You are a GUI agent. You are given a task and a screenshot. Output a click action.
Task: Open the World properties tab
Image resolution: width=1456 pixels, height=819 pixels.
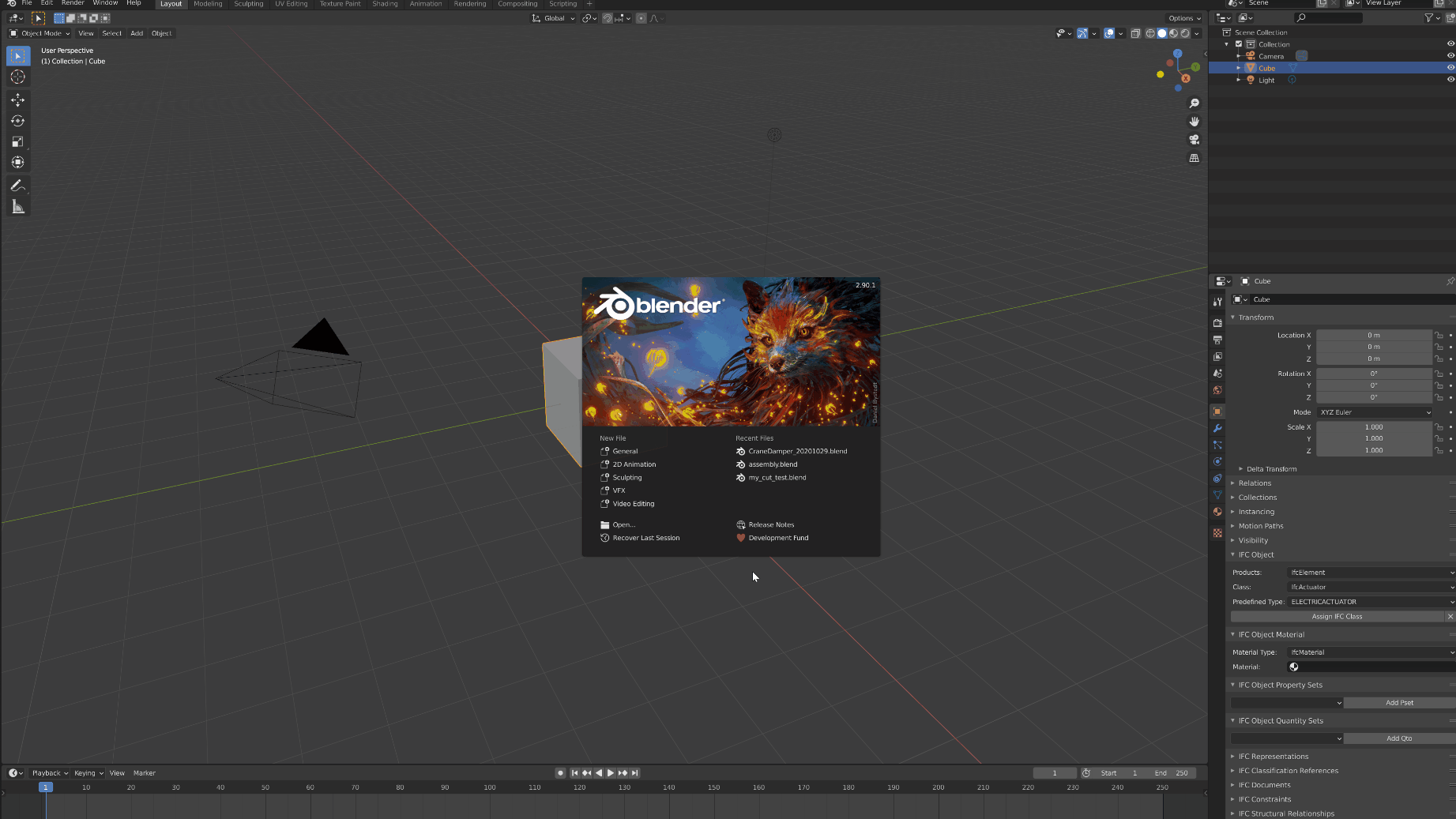[x=1217, y=390]
